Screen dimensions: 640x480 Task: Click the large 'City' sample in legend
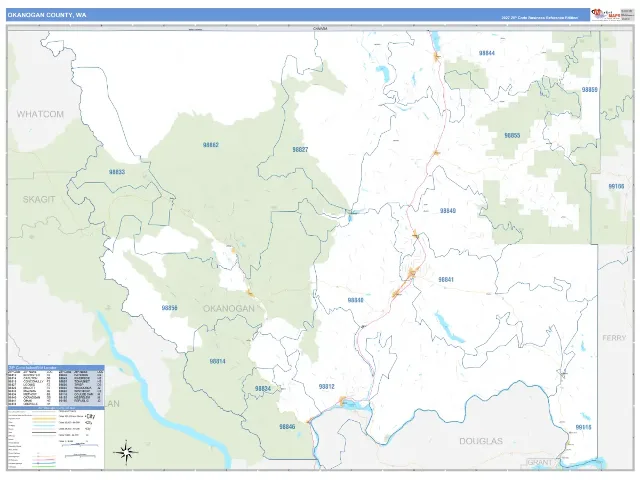pyautogui.click(x=90, y=416)
